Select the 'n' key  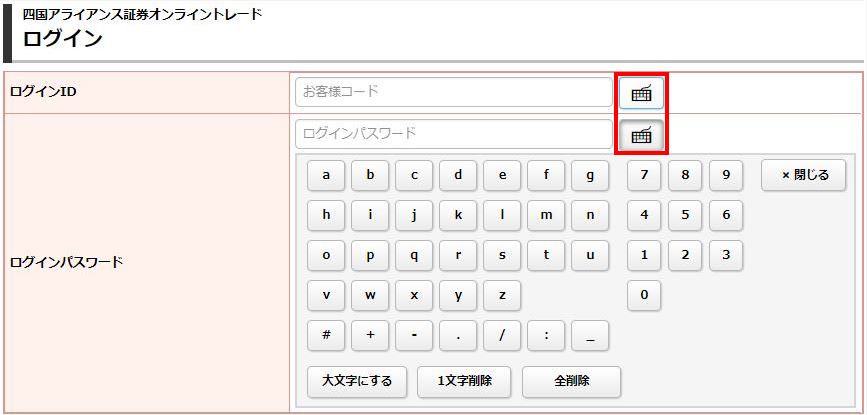(590, 216)
